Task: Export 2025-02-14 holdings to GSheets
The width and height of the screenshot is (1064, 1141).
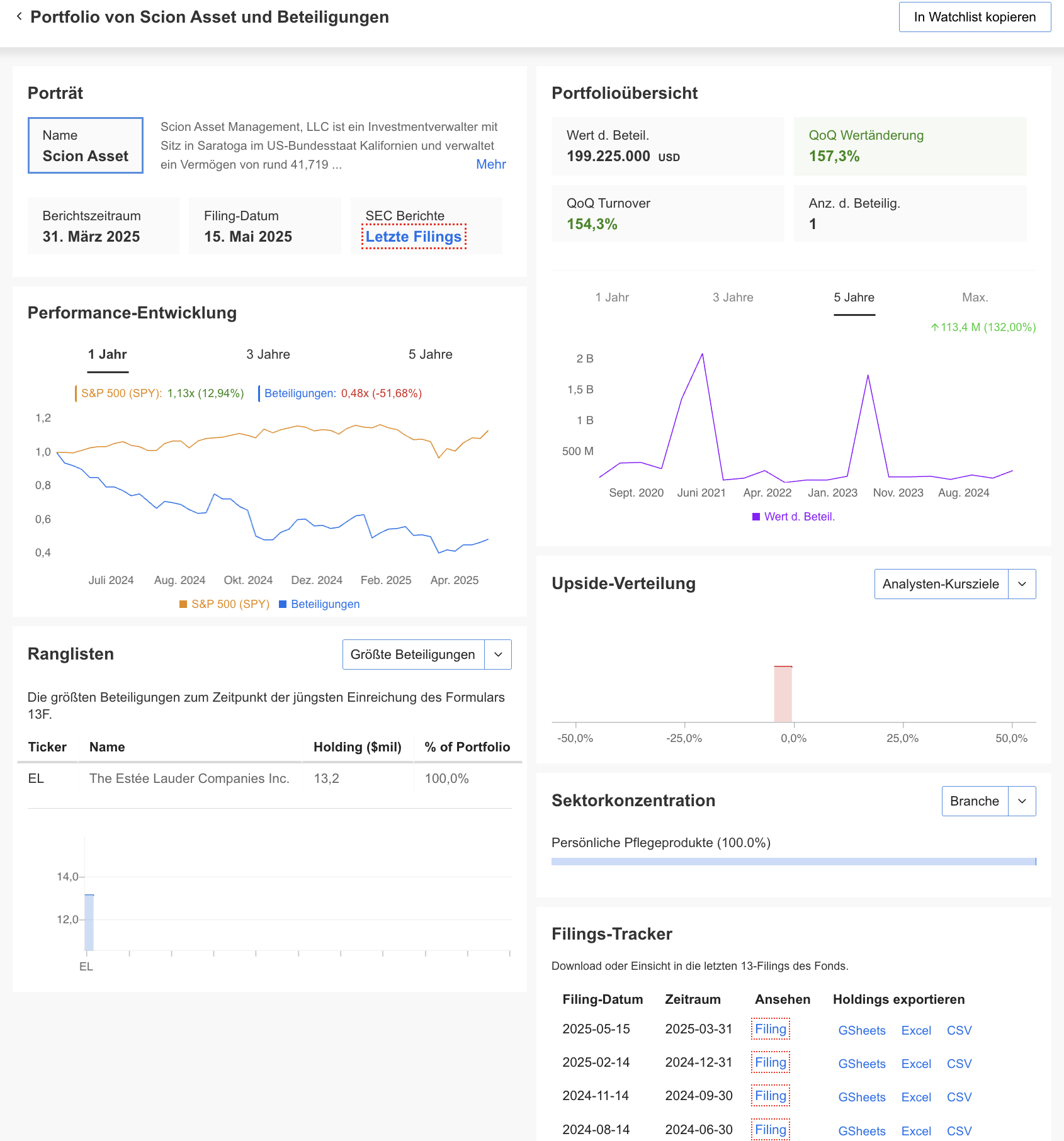Action: coord(862,1064)
